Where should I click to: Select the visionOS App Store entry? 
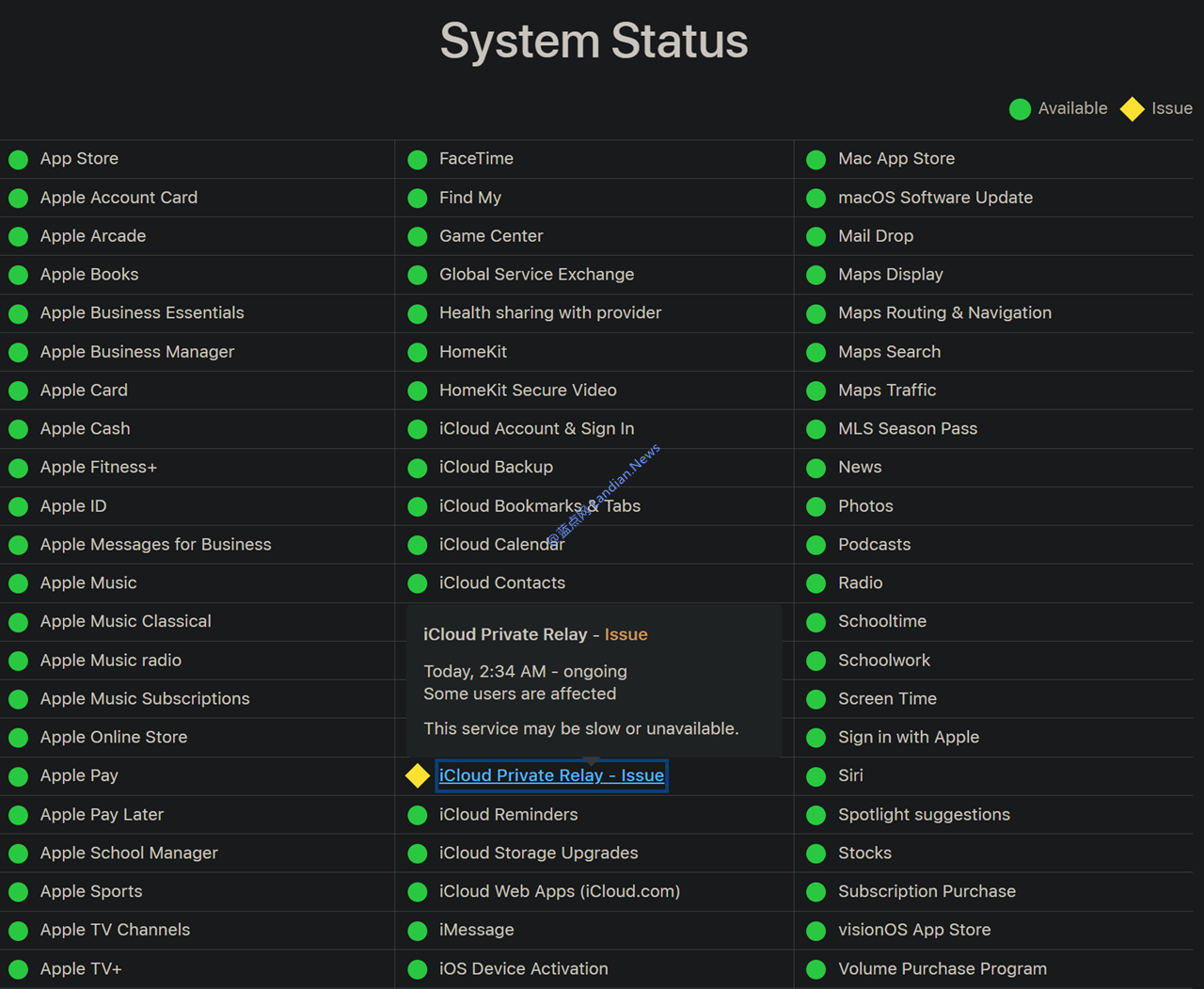(914, 931)
